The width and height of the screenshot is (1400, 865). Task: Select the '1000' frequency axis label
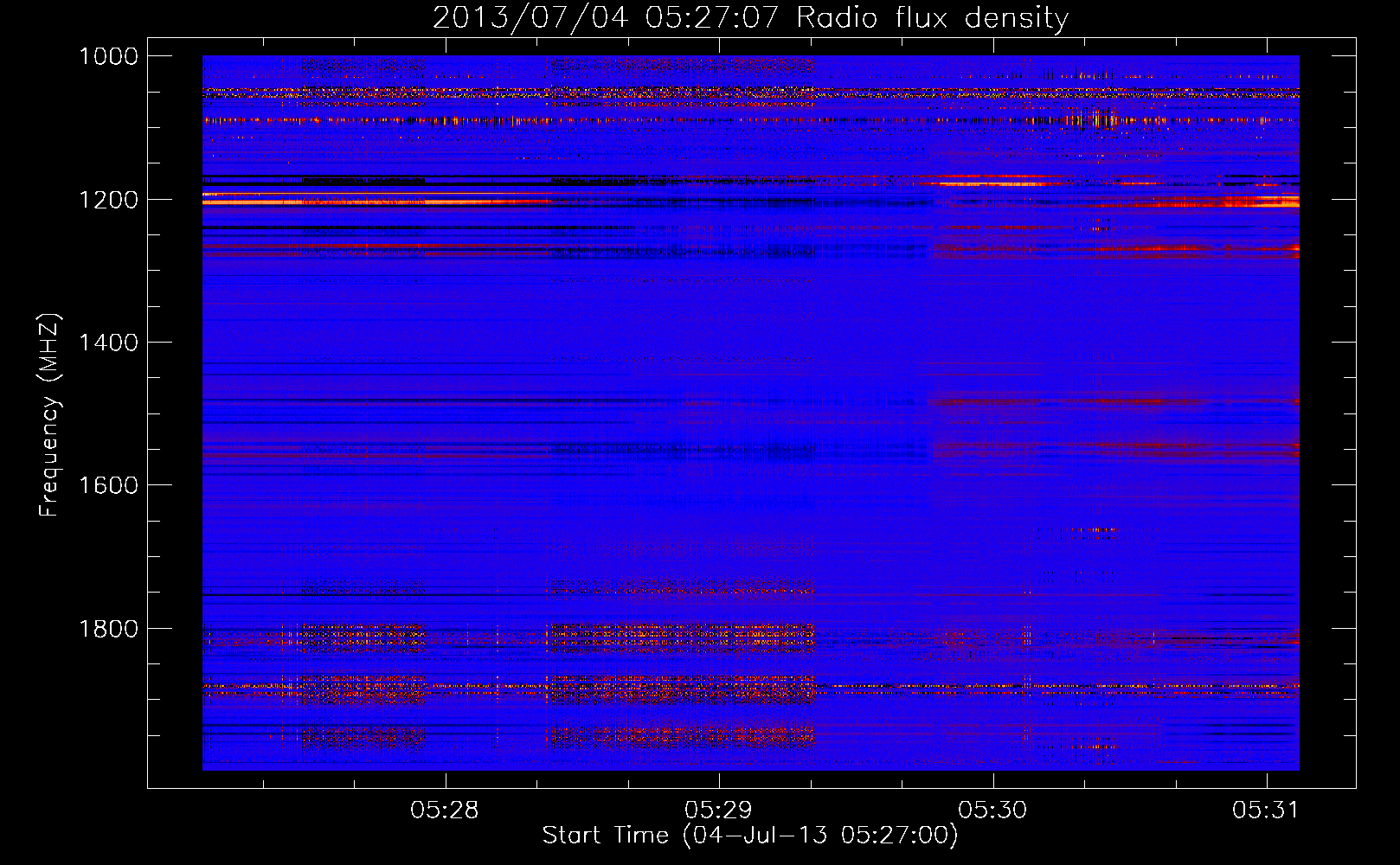(x=108, y=56)
